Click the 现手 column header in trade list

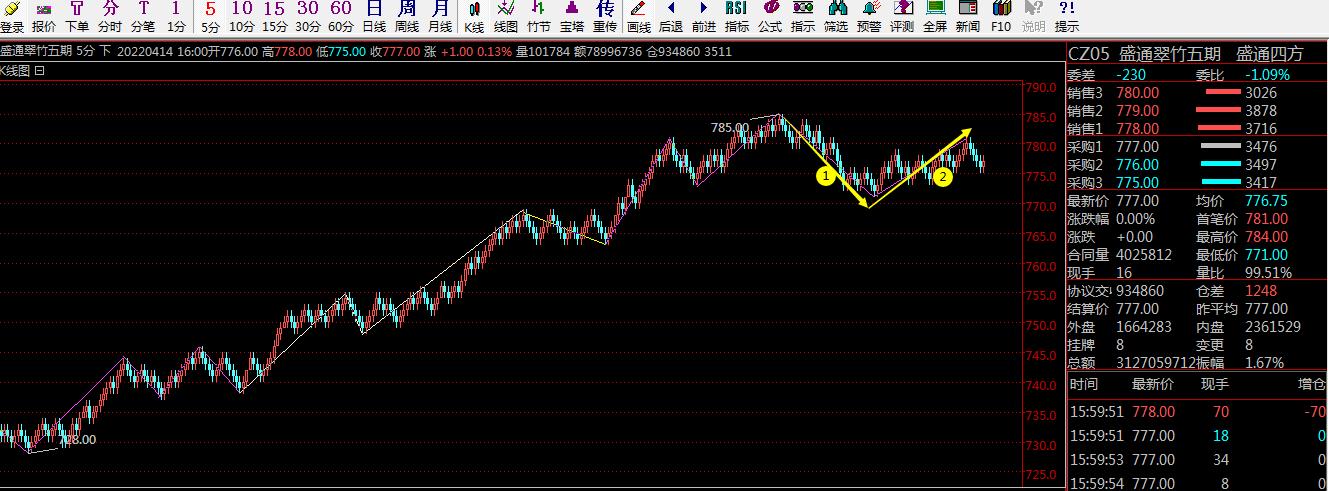1215,385
